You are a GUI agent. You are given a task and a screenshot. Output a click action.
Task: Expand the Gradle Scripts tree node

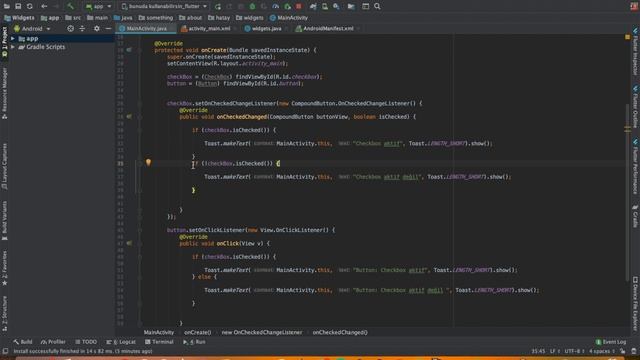pos(13,47)
